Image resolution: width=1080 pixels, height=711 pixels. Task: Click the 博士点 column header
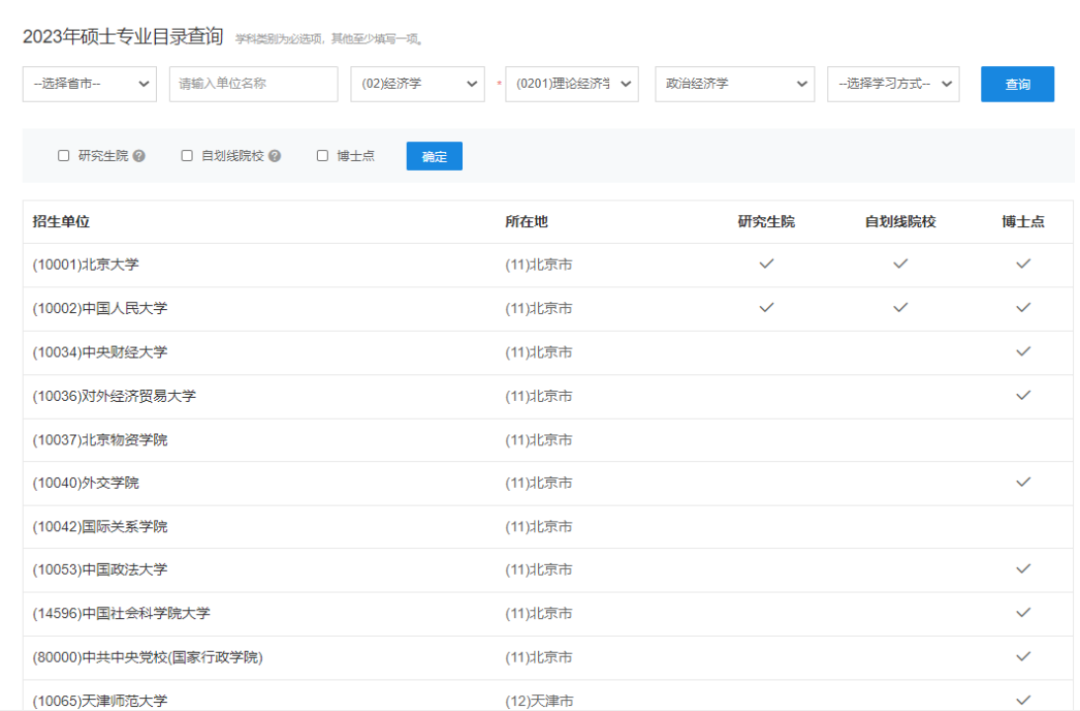click(1023, 222)
